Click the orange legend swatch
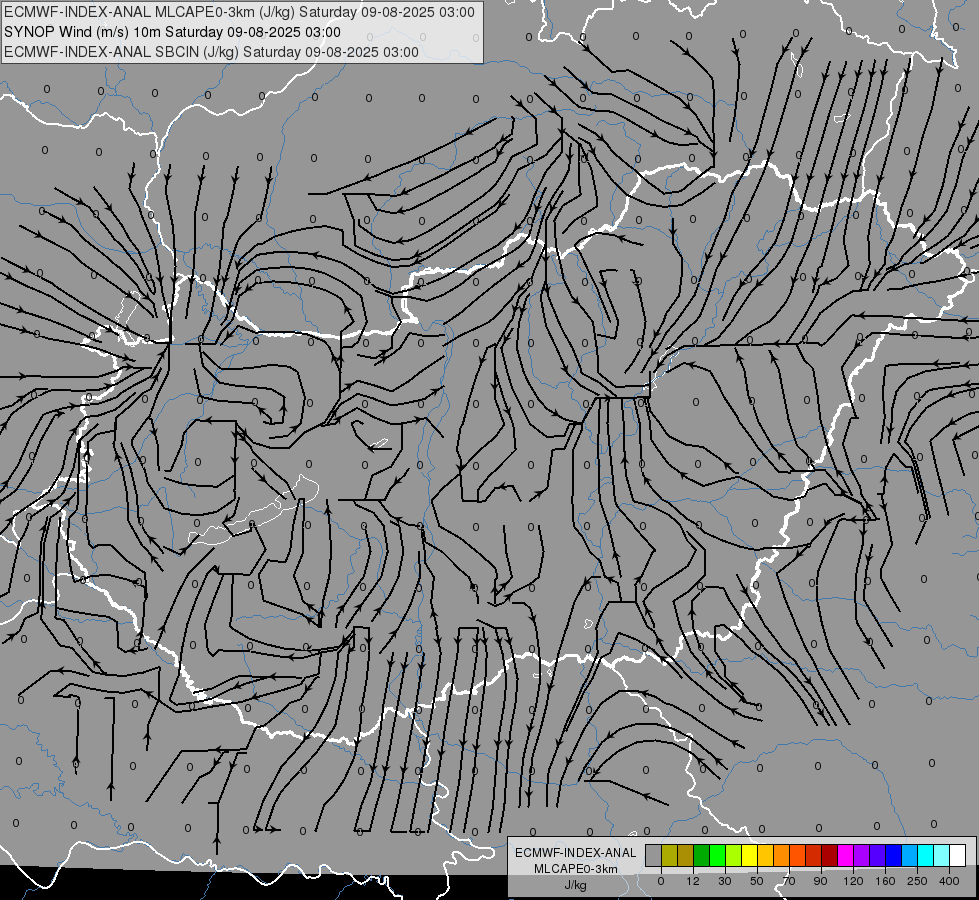The image size is (979, 900). 782,855
